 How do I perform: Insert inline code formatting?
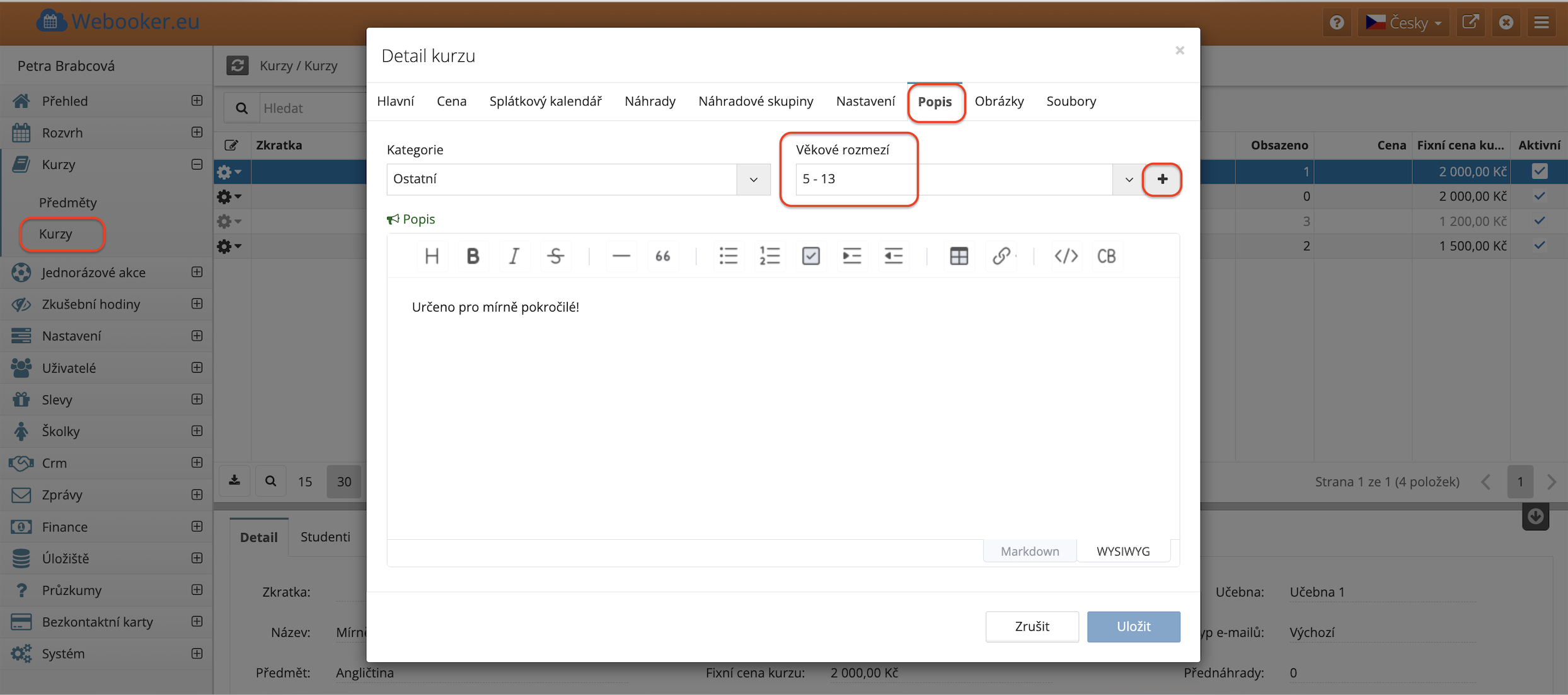pyautogui.click(x=1066, y=256)
